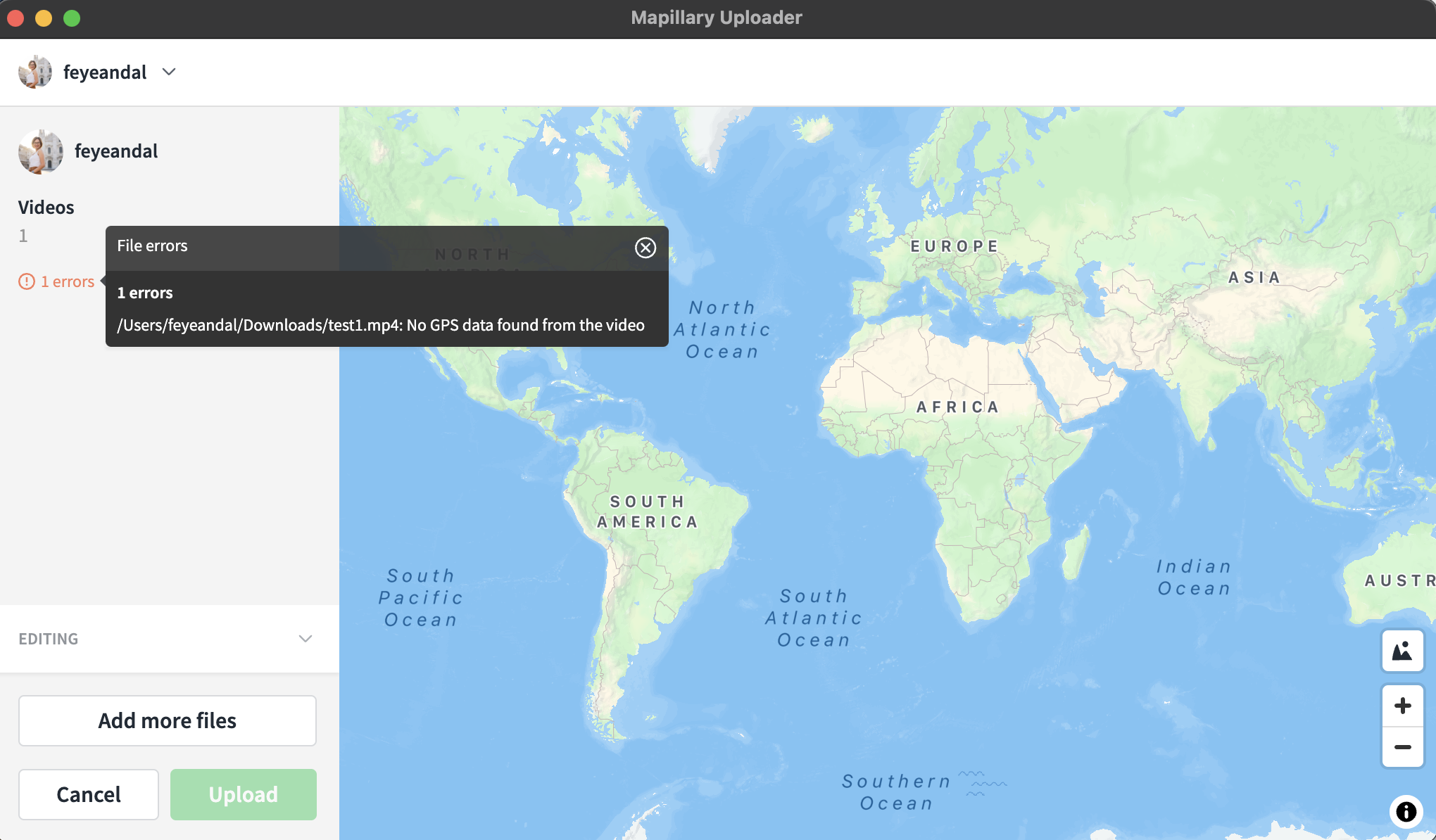Close the File errors popup
1436x840 pixels.
coord(645,248)
